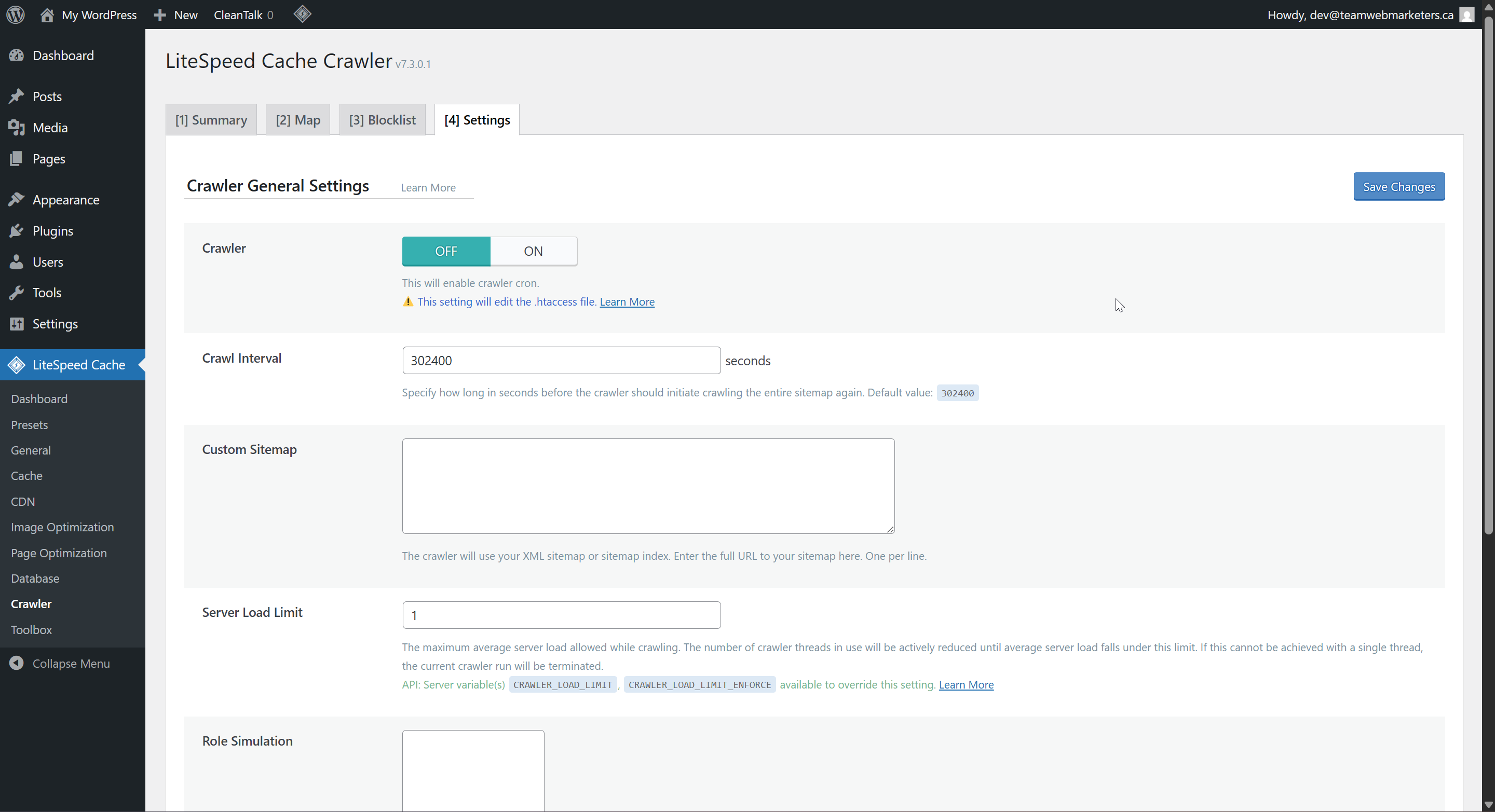This screenshot has width=1495, height=812.
Task: Open Dashboard via its gauge icon
Action: coord(16,56)
